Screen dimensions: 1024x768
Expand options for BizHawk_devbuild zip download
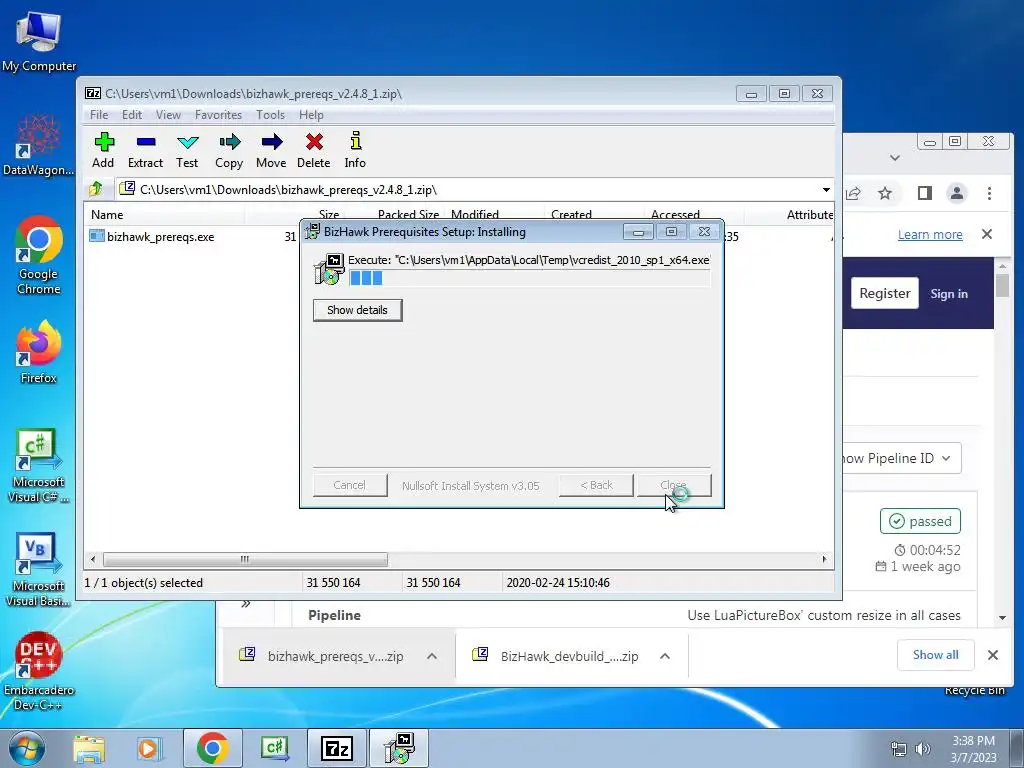point(665,656)
